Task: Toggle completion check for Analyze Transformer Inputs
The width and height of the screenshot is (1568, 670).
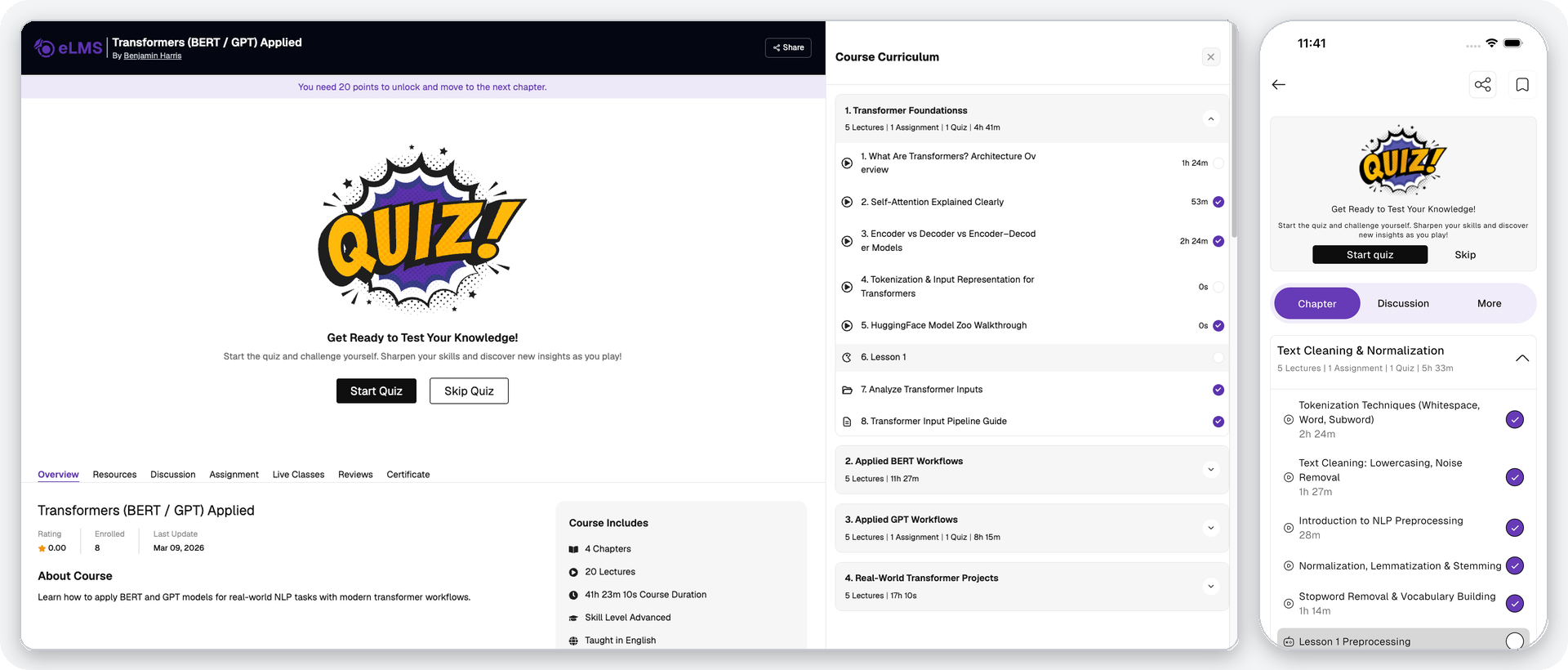Action: [1218, 390]
